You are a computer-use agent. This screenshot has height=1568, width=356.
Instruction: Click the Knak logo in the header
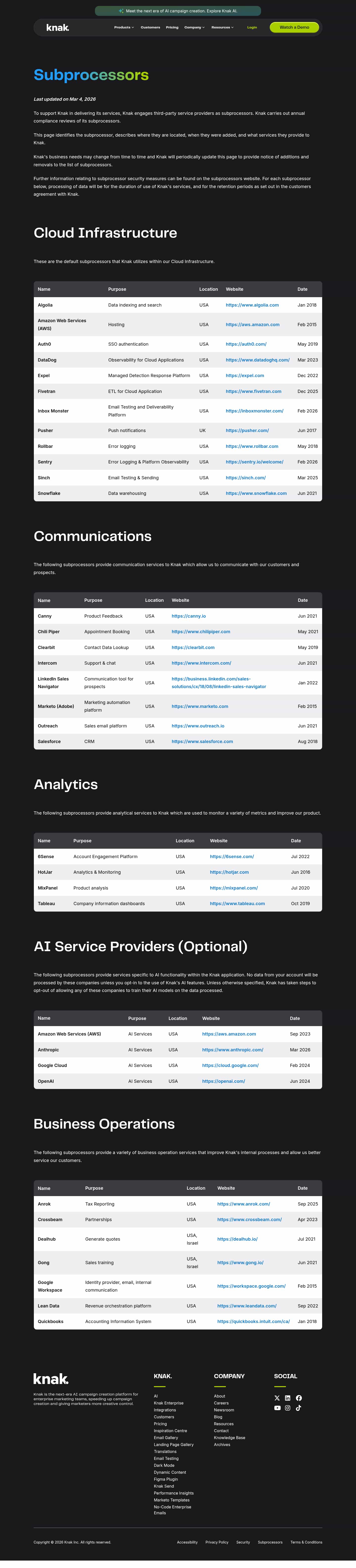tap(58, 27)
